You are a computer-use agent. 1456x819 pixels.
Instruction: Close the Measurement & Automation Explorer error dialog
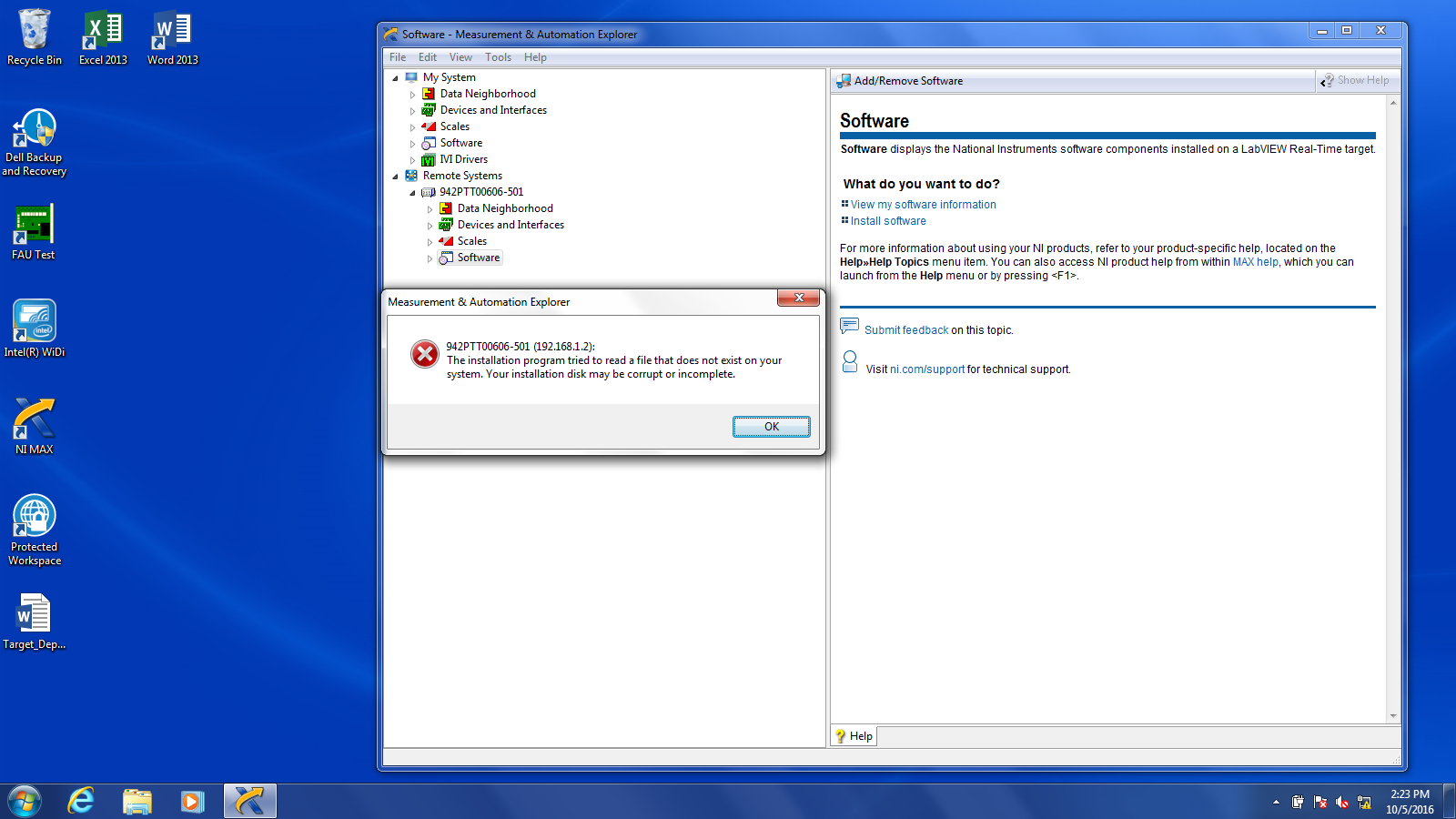pyautogui.click(x=798, y=298)
